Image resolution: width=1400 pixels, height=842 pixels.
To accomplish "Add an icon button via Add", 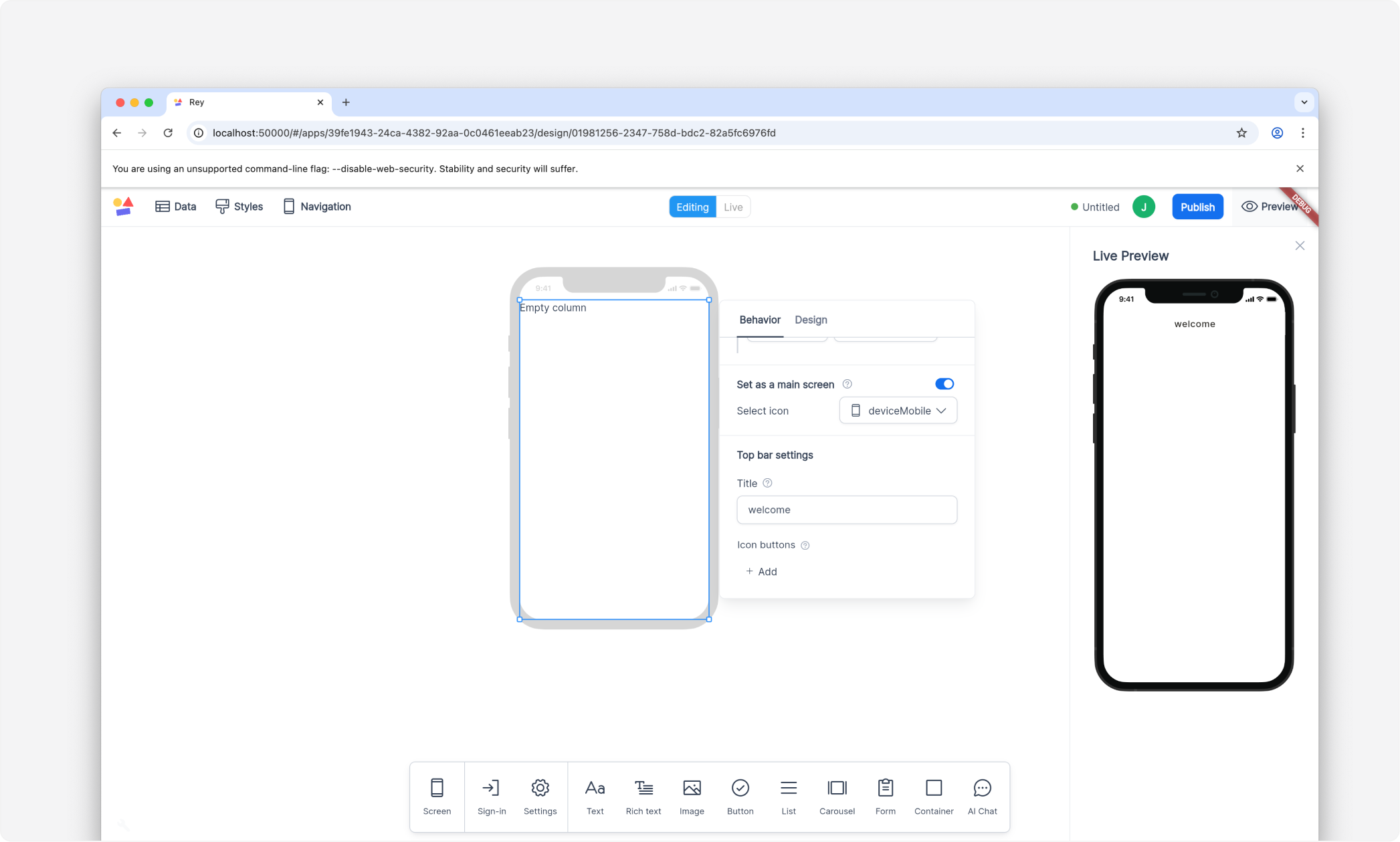I will coord(761,572).
